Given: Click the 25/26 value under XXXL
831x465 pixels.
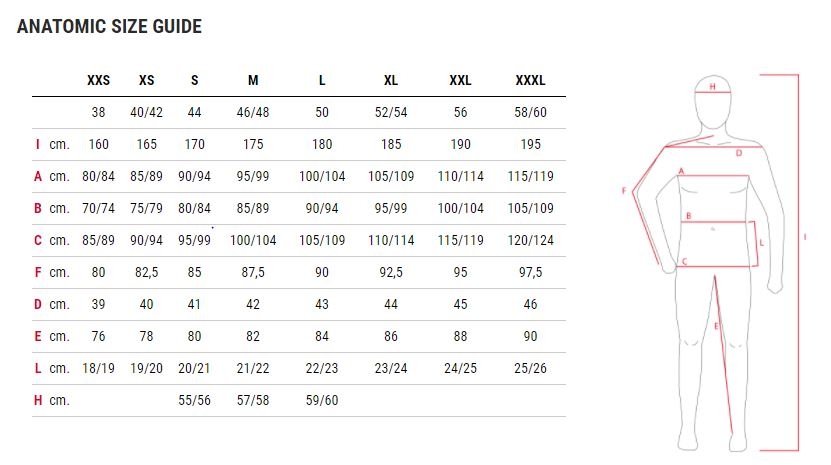Looking at the screenshot, I should coord(530,368).
